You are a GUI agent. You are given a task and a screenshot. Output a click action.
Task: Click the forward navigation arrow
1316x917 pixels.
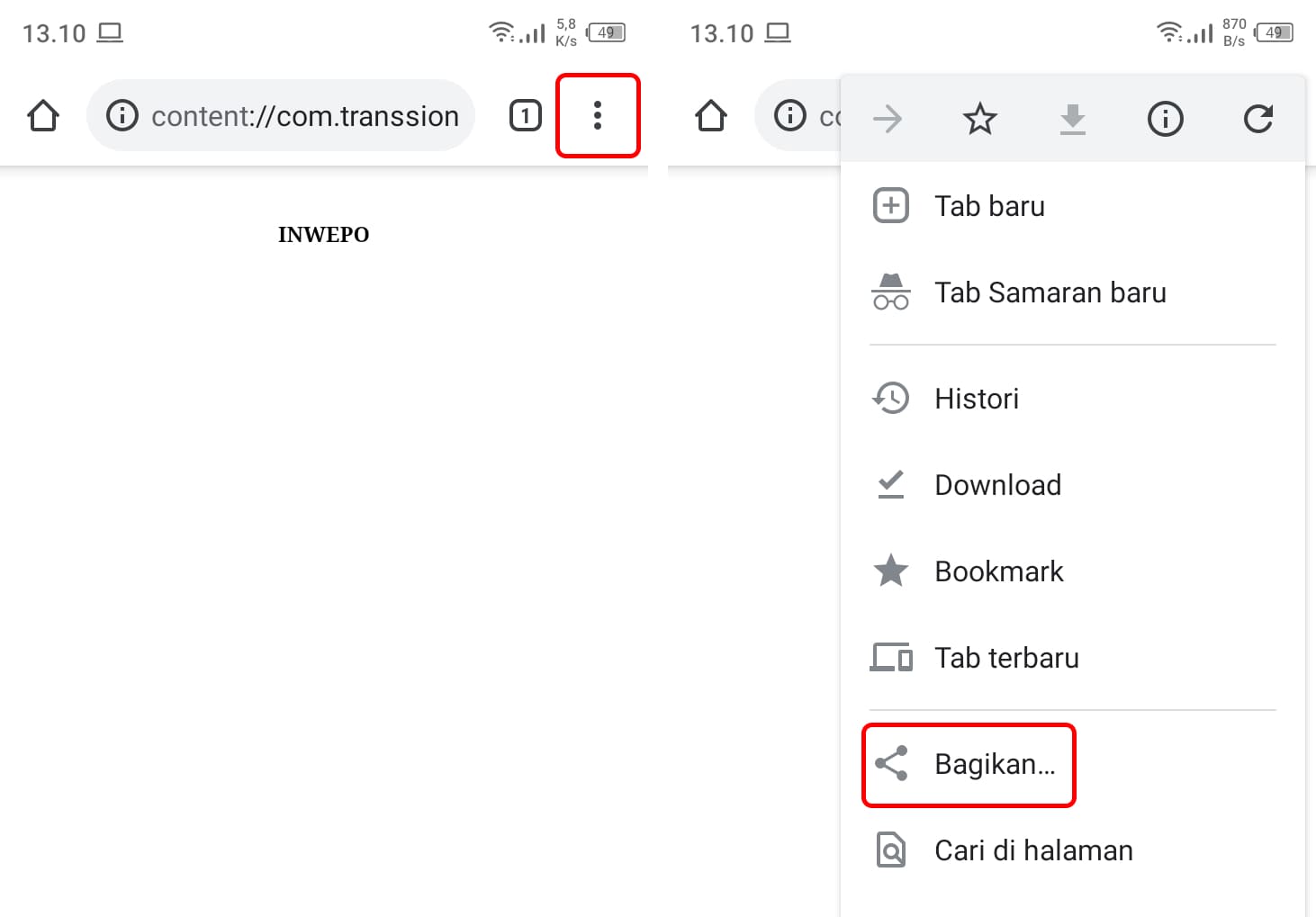(888, 117)
